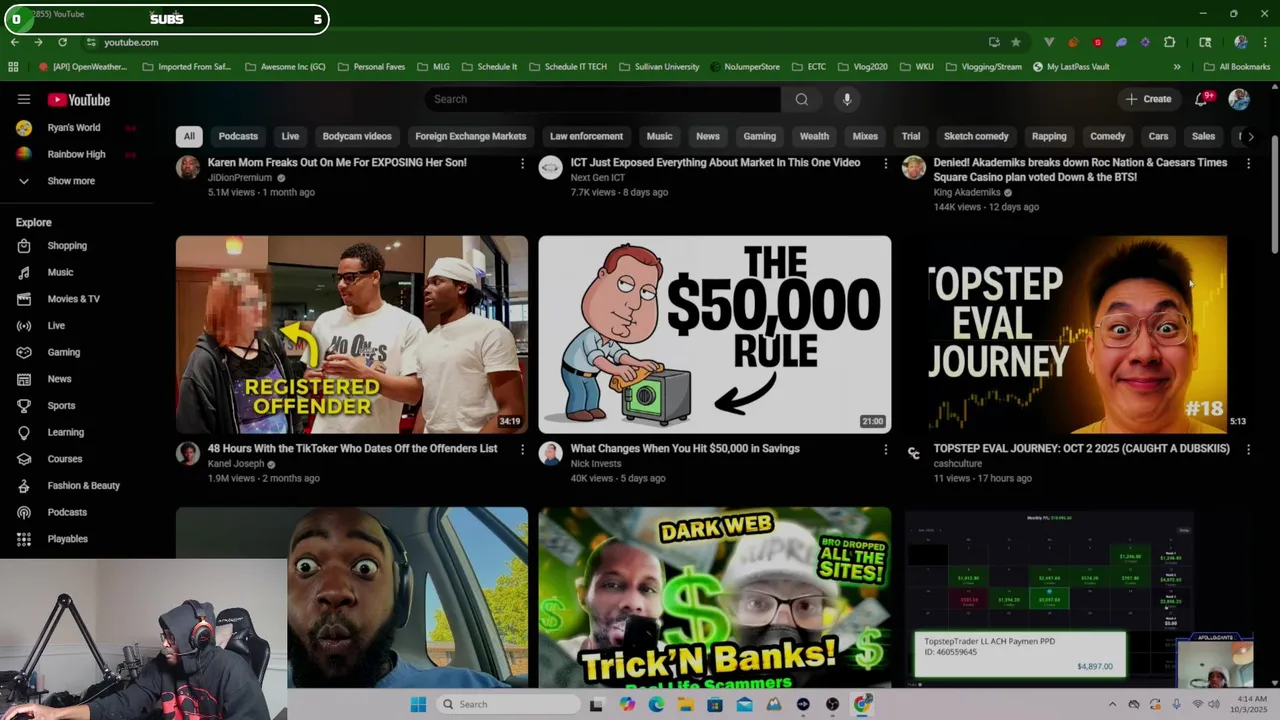Screen dimensions: 1280x720
Task: Open options for 48 Hours TikToker video
Action: (x=522, y=450)
